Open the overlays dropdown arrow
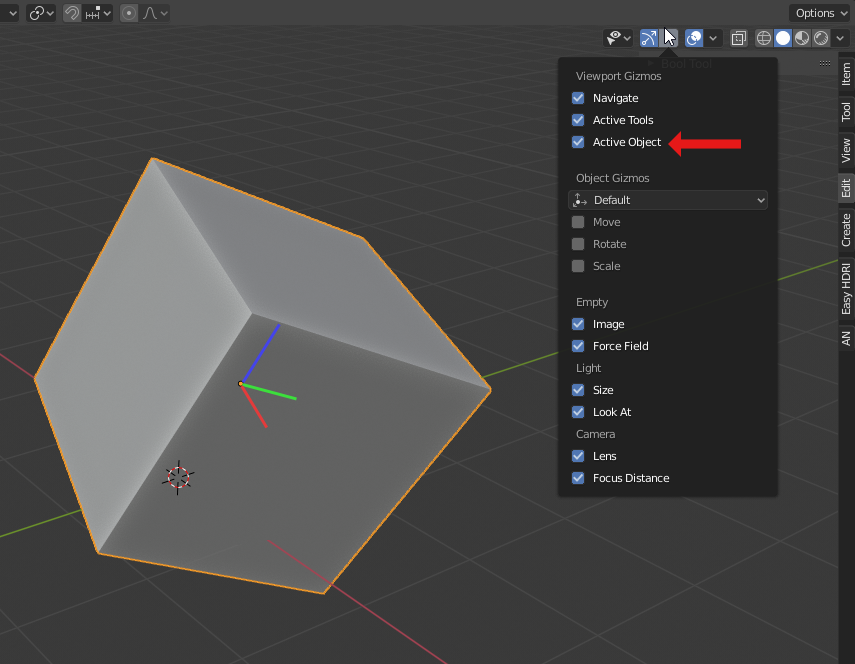Screen dimensions: 855x664 (713, 38)
